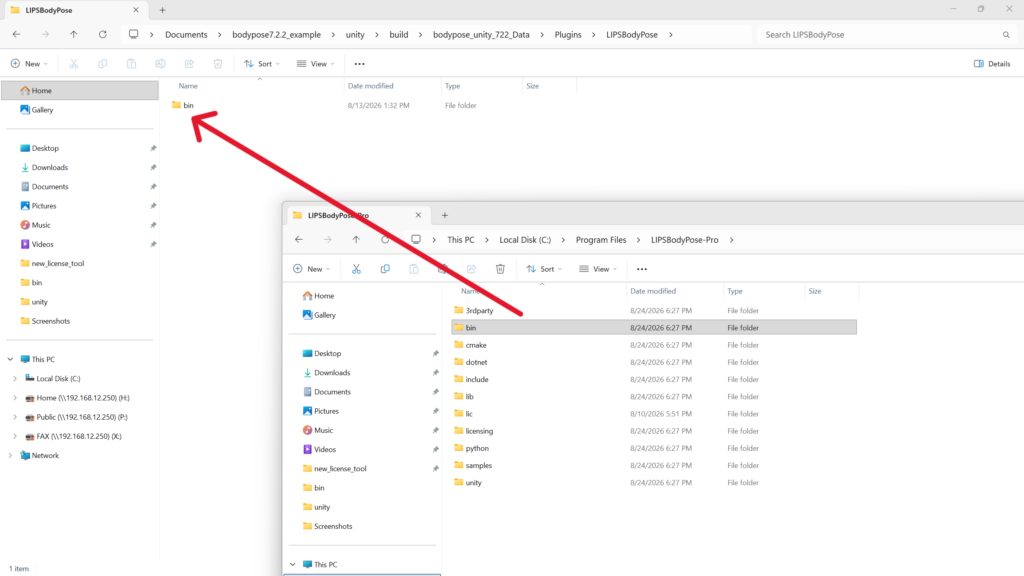The image size is (1024, 576).
Task: Select bin folder in LIPSBodyPose window list
Action: 183,105
